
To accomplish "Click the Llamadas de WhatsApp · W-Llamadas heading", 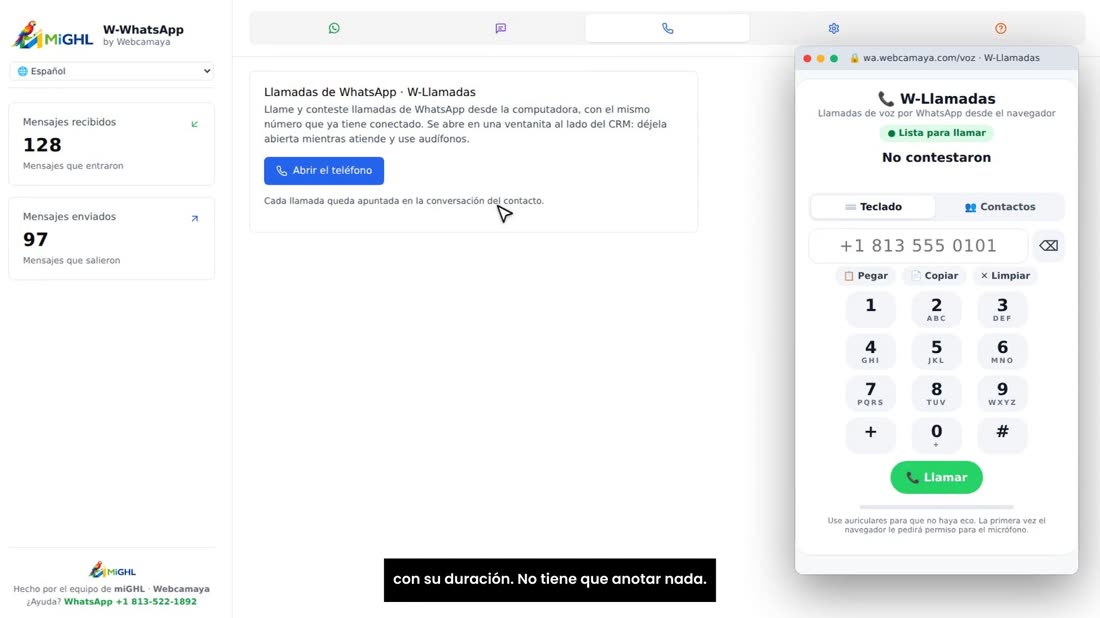I will coord(370,92).
